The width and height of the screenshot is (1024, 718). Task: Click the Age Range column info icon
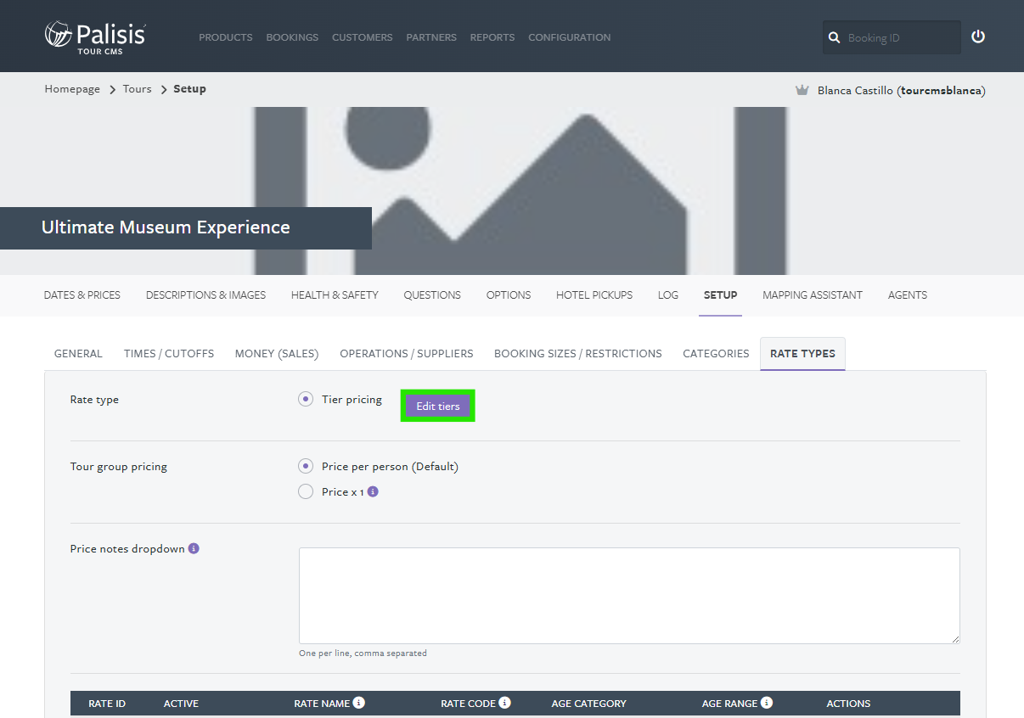coord(767,702)
